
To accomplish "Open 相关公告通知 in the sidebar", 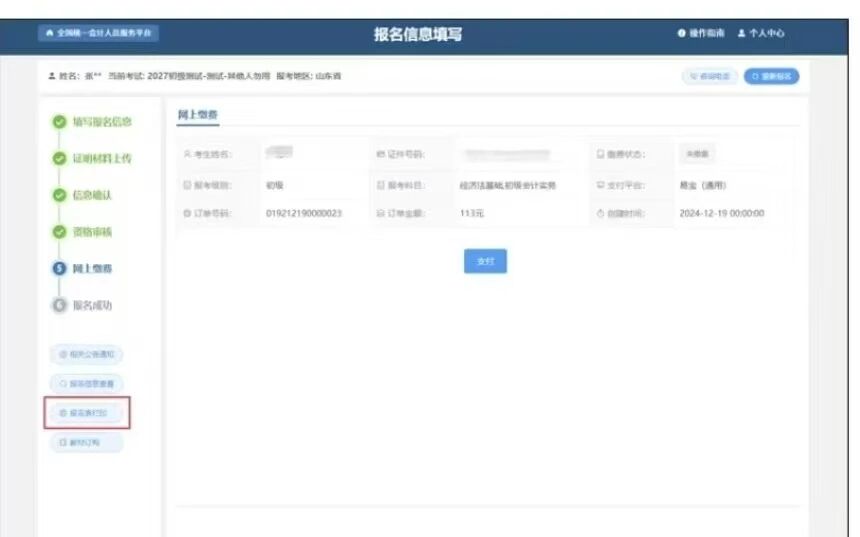I will point(87,354).
